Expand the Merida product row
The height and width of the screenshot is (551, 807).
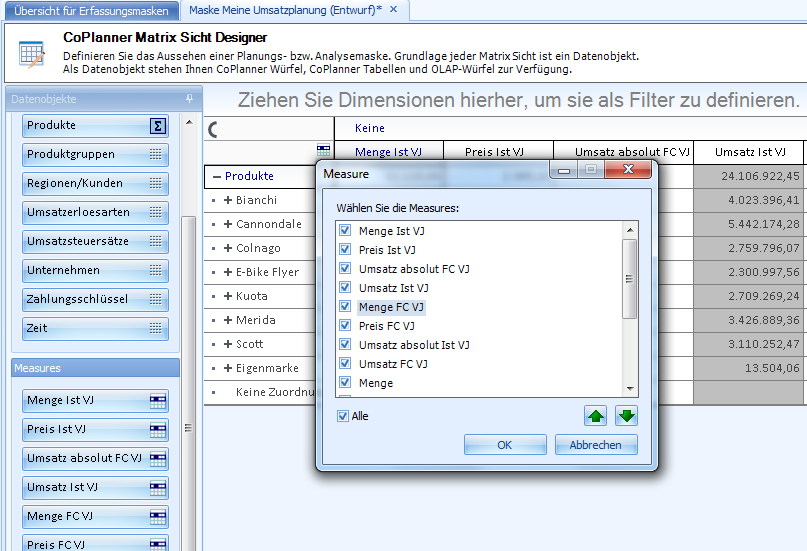(228, 320)
